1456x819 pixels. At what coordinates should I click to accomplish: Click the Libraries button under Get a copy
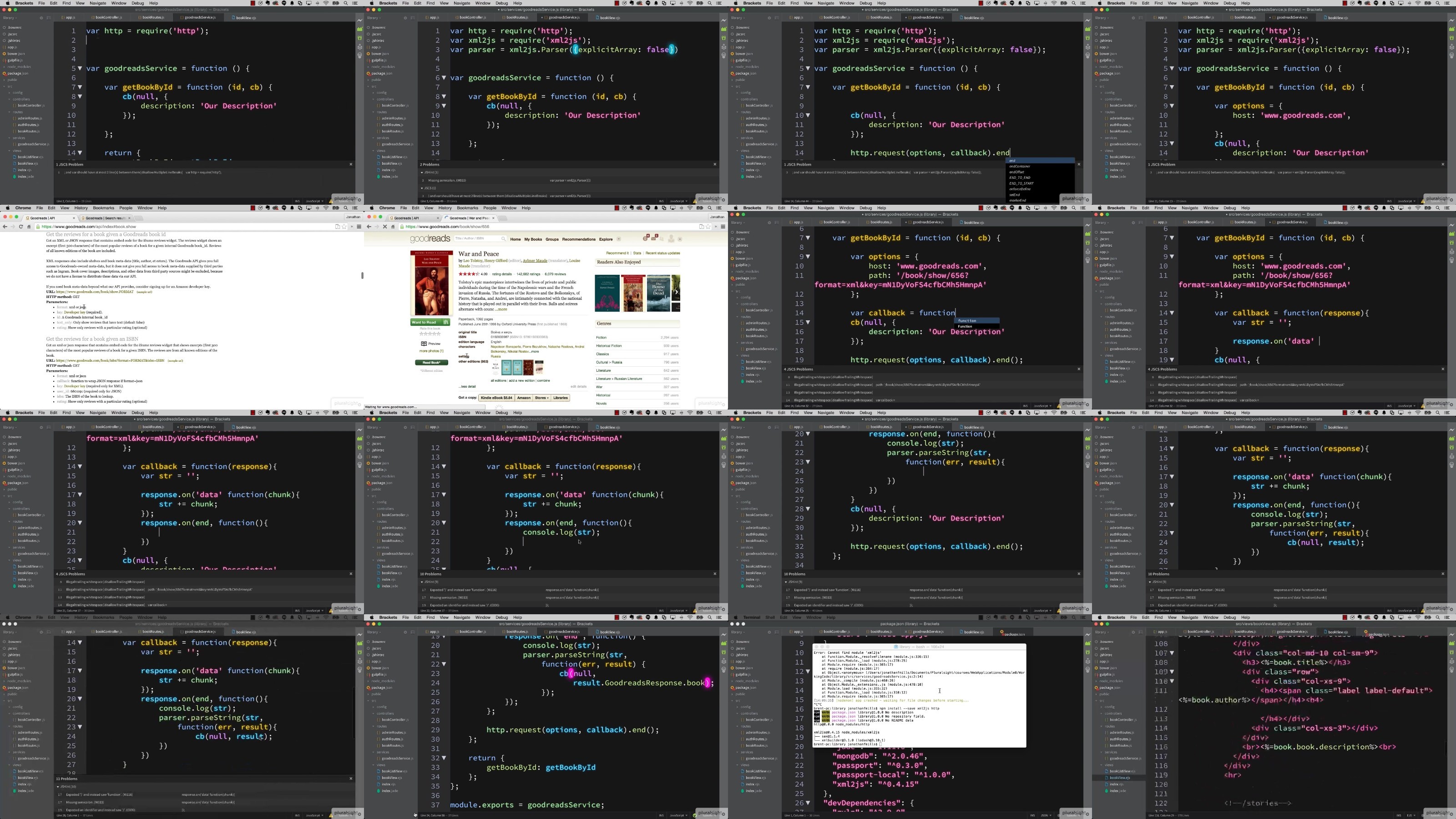[x=561, y=398]
